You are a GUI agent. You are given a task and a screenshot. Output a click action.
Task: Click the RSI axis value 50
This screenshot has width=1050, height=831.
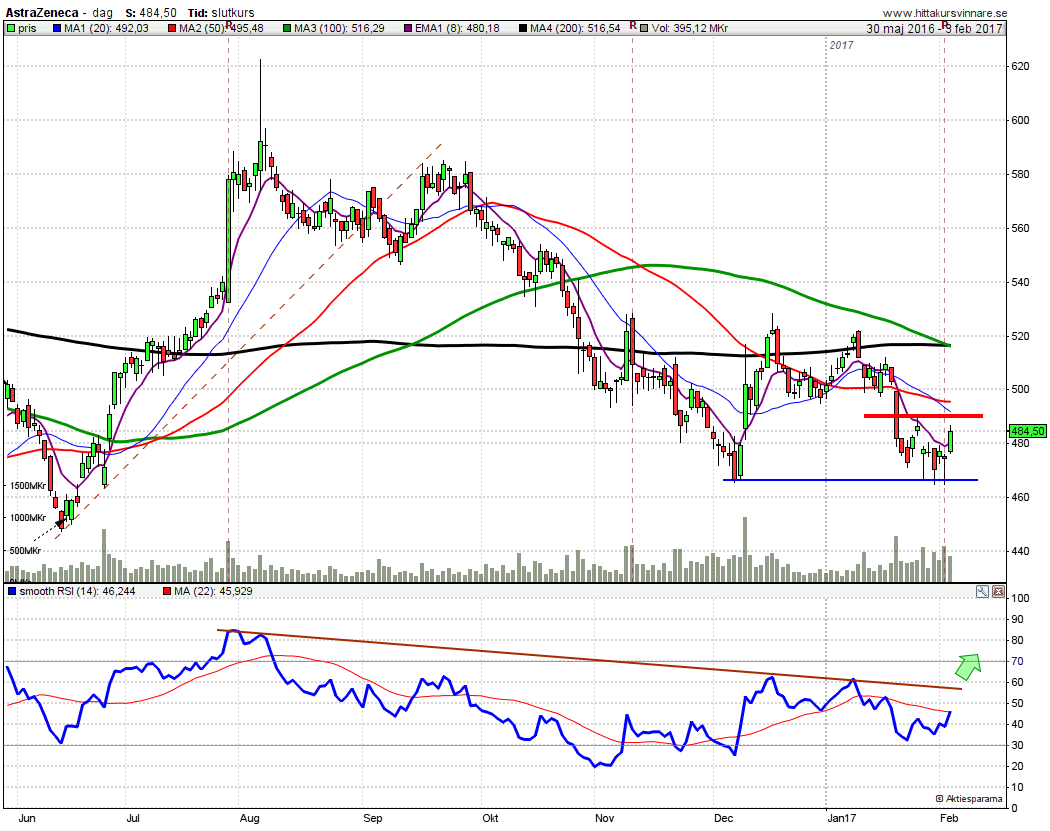pyautogui.click(x=1017, y=703)
